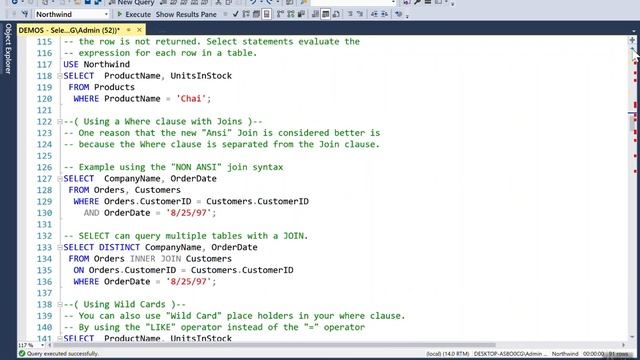This screenshot has height=360, width=640.
Task: Click the editor horizontal scrollbar
Action: click(274, 345)
